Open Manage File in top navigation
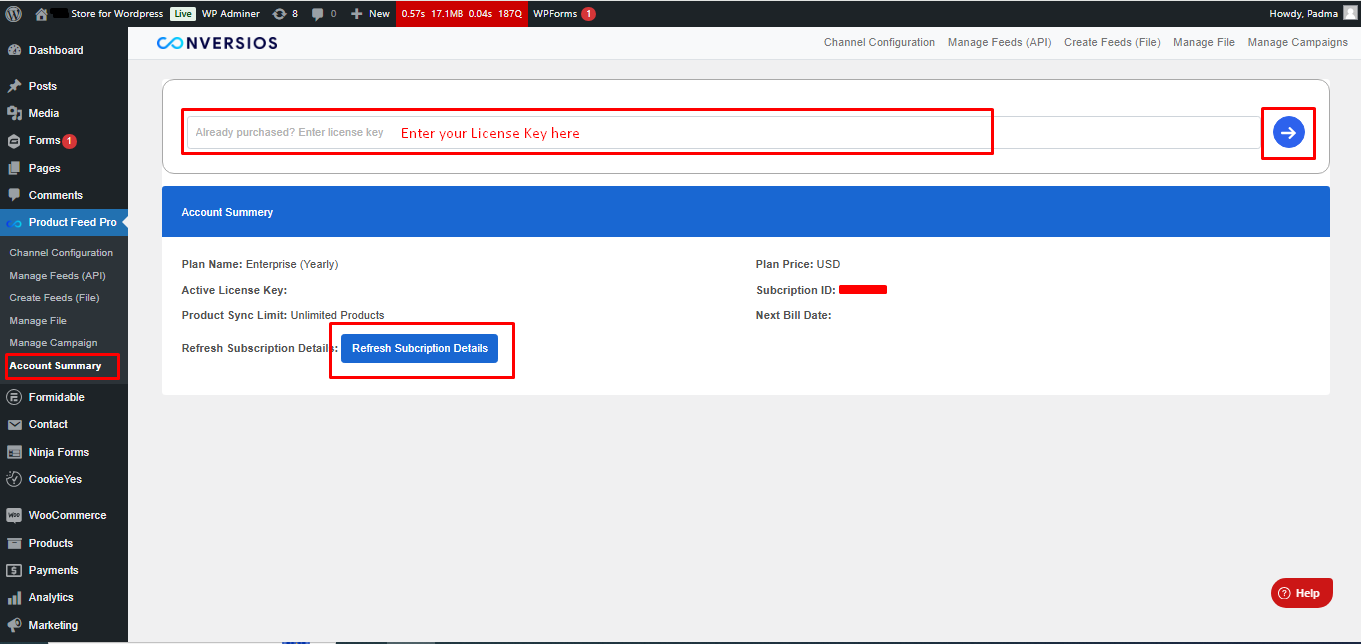 [x=1204, y=42]
